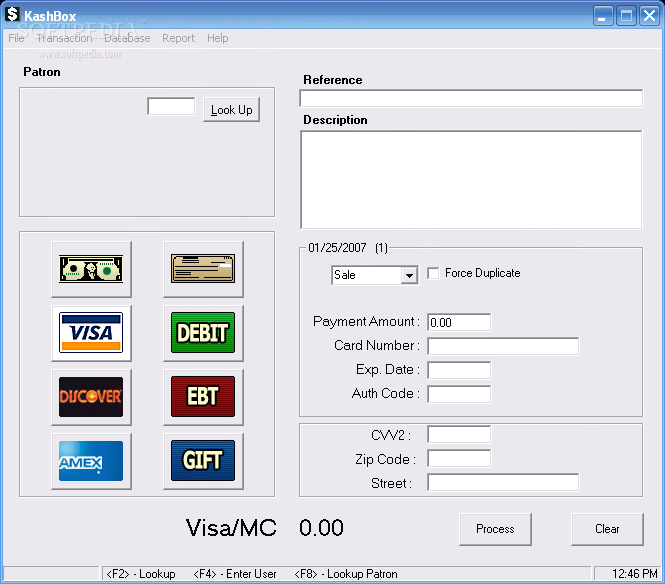The height and width of the screenshot is (584, 665).
Task: Click the 01/25/2007 (1) date label
Action: pyautogui.click(x=348, y=248)
